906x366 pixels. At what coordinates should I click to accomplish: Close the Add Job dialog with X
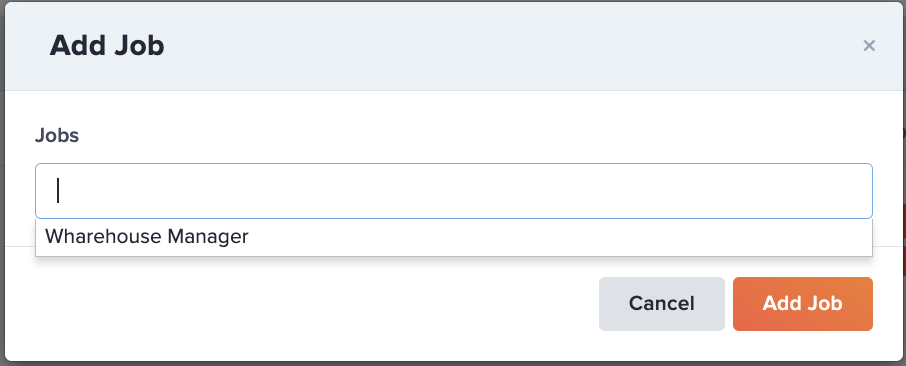[x=868, y=46]
